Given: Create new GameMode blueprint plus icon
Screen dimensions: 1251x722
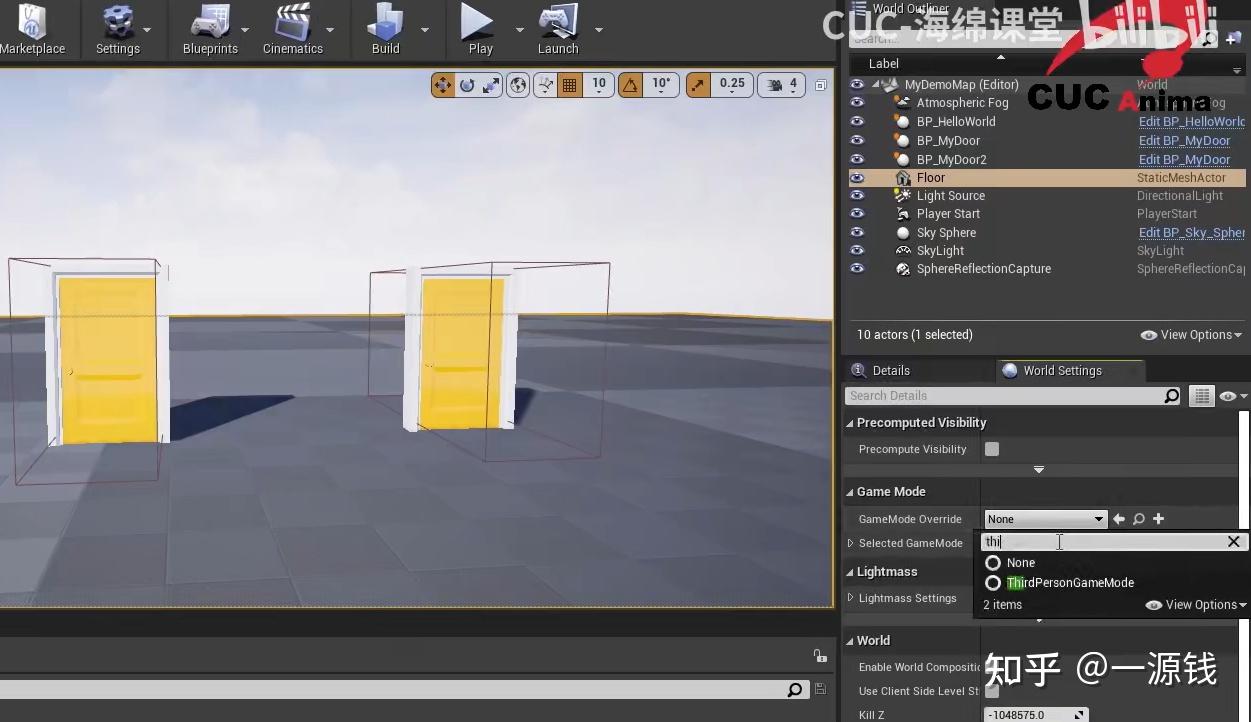Looking at the screenshot, I should [x=1159, y=519].
